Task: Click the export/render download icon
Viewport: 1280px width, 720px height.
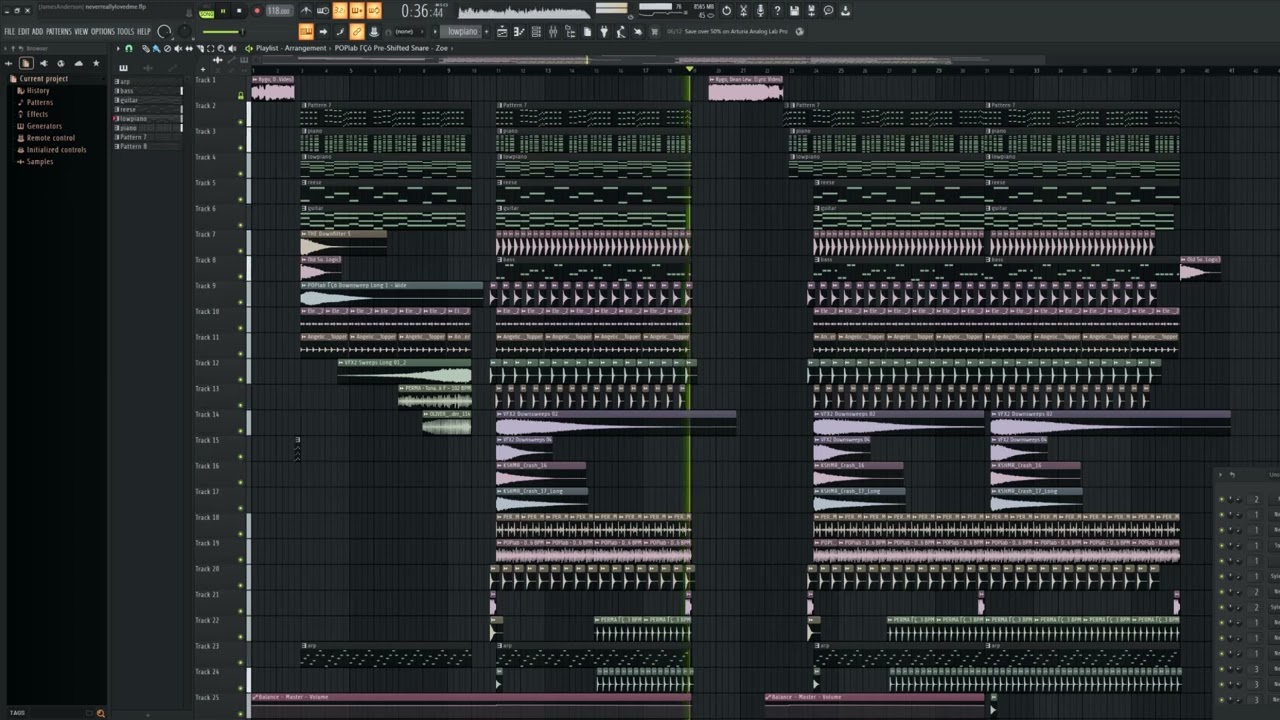Action: (x=845, y=10)
